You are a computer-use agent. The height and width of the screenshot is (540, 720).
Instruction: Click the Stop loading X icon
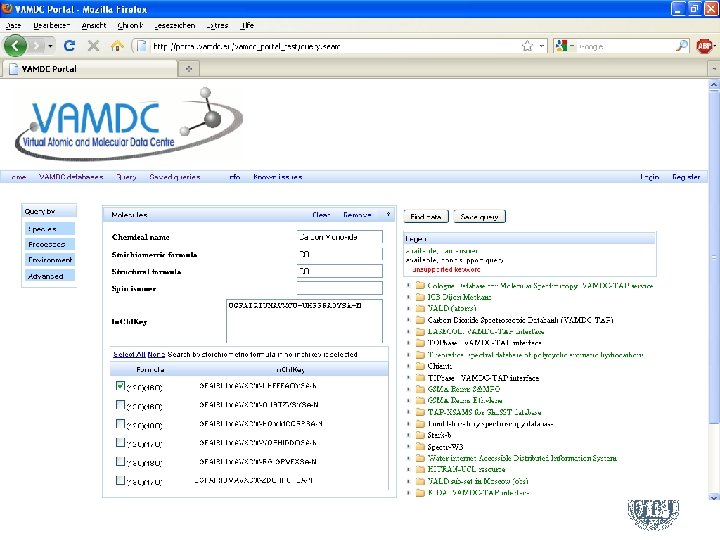93,45
